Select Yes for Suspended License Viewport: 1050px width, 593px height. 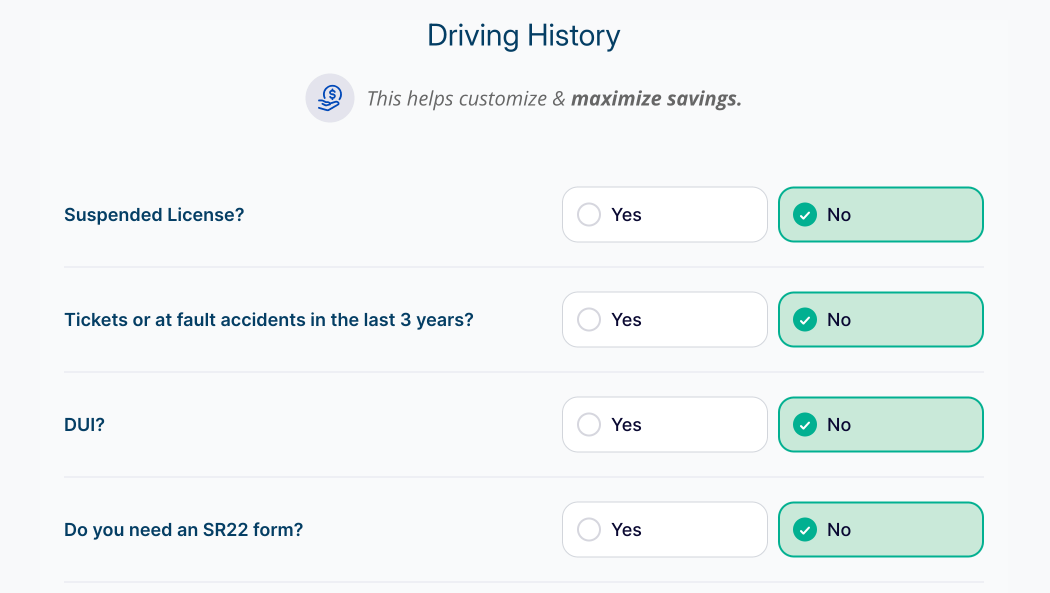[664, 215]
